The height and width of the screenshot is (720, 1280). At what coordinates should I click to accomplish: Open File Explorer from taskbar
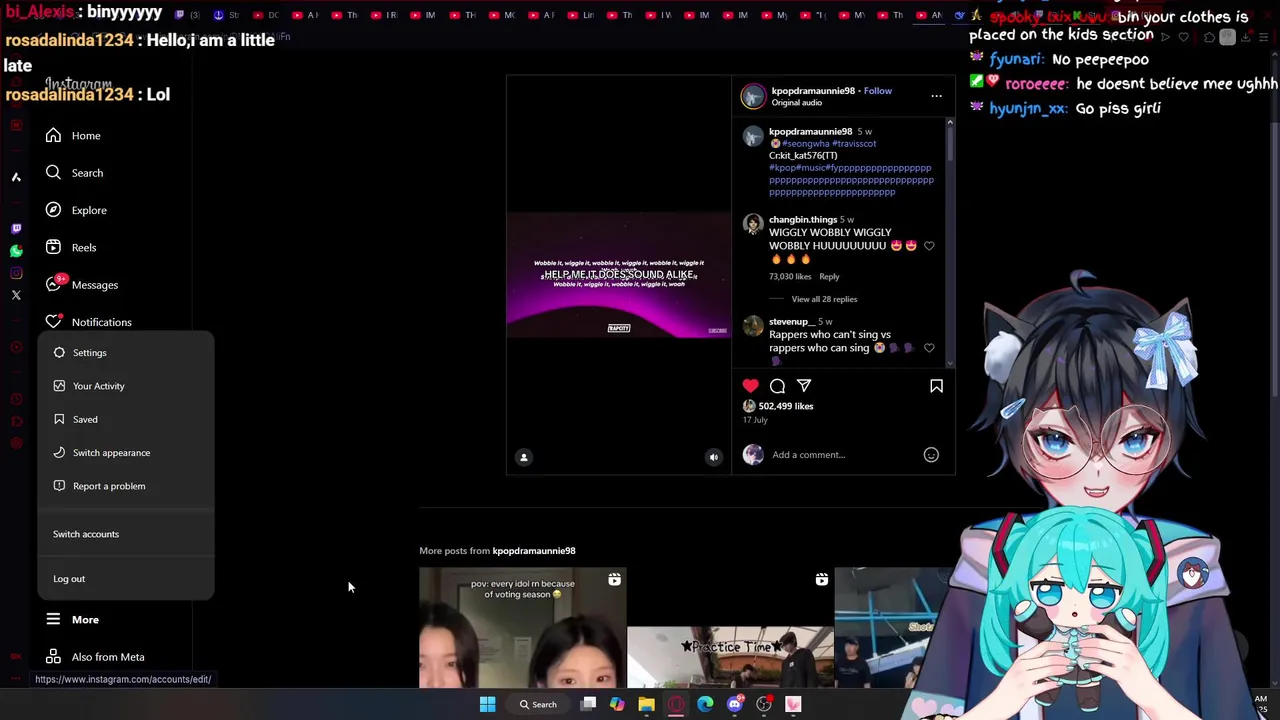[x=647, y=704]
